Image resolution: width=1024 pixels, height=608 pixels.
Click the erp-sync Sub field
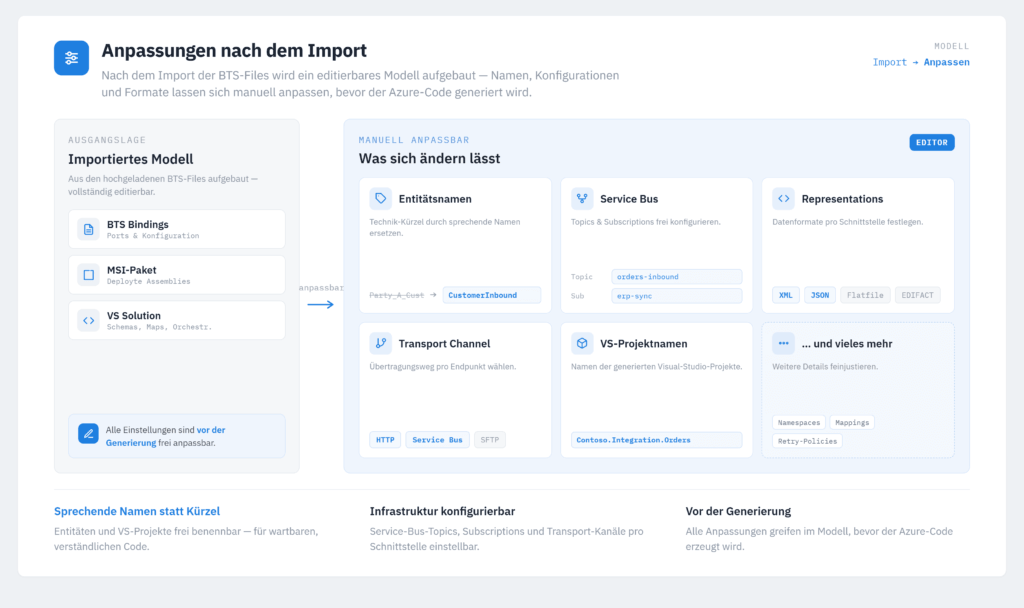coord(677,296)
